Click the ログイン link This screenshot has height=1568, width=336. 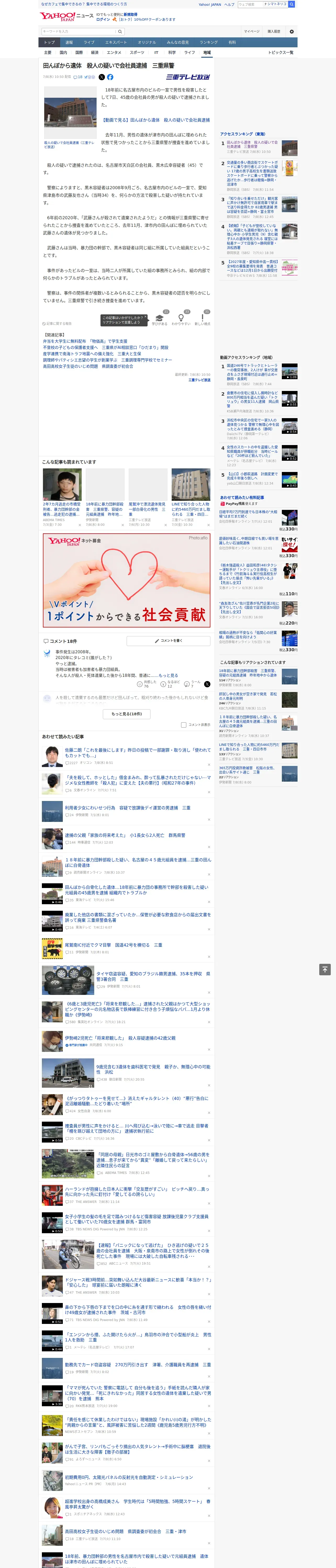coord(103,20)
